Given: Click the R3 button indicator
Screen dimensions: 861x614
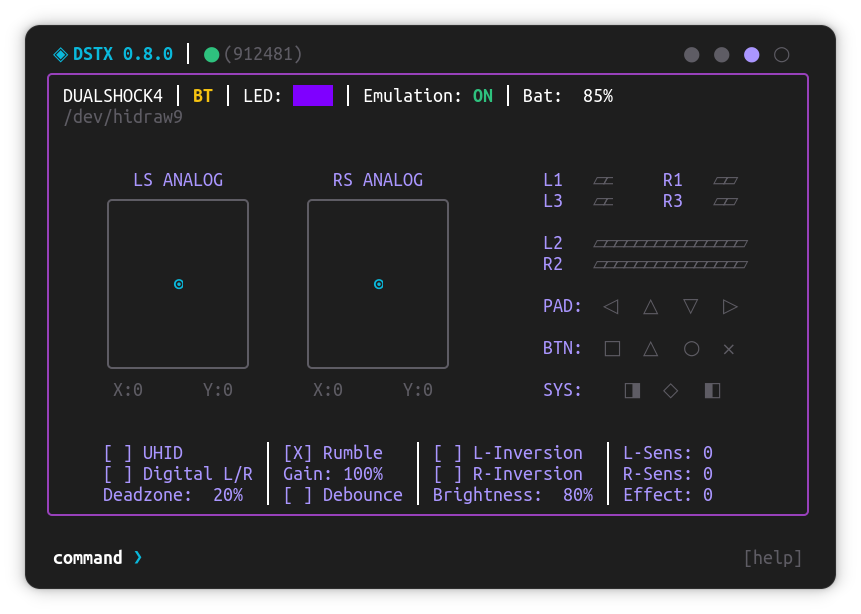Looking at the screenshot, I should (x=725, y=202).
